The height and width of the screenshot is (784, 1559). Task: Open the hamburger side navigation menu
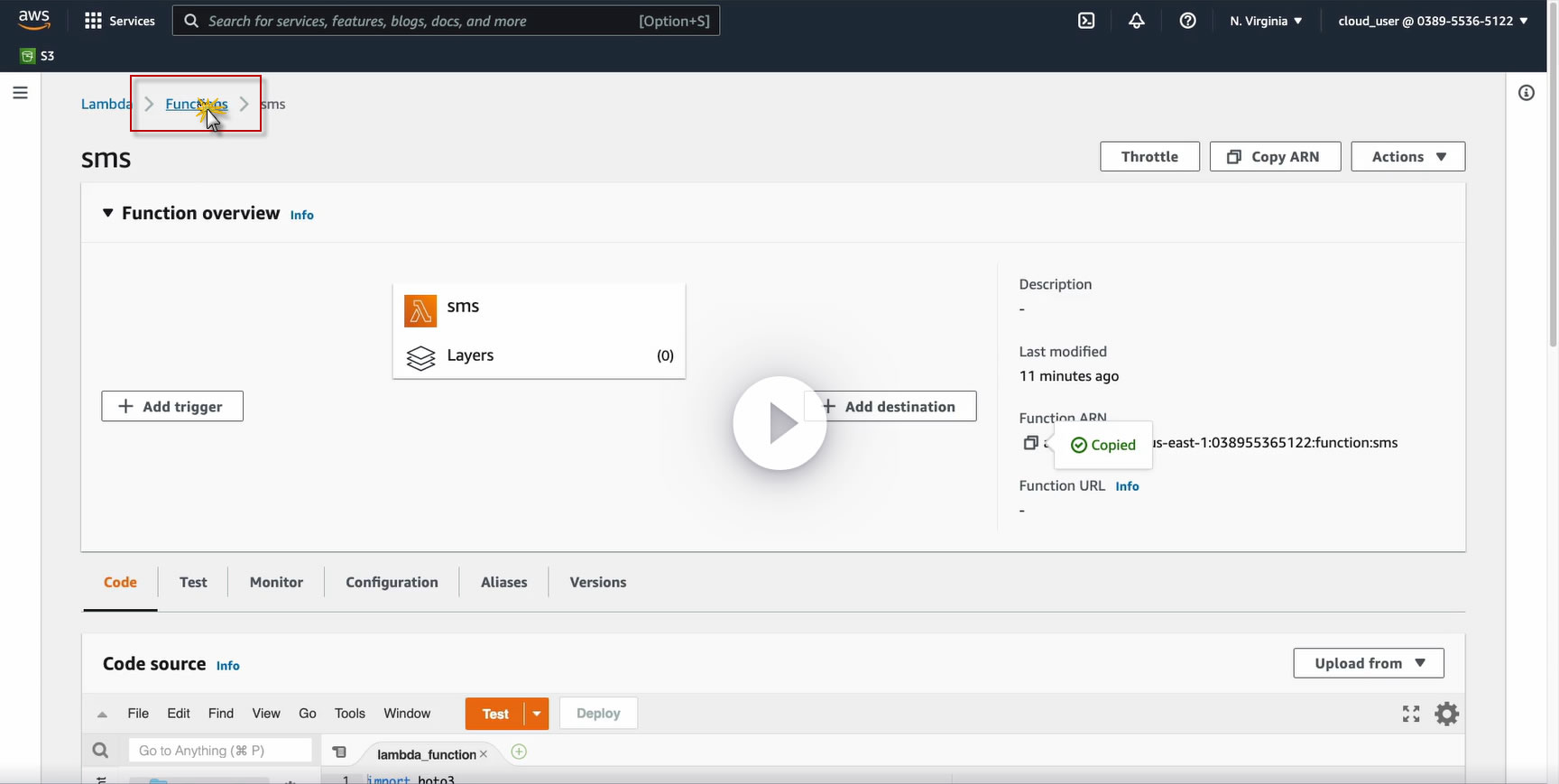[x=20, y=93]
